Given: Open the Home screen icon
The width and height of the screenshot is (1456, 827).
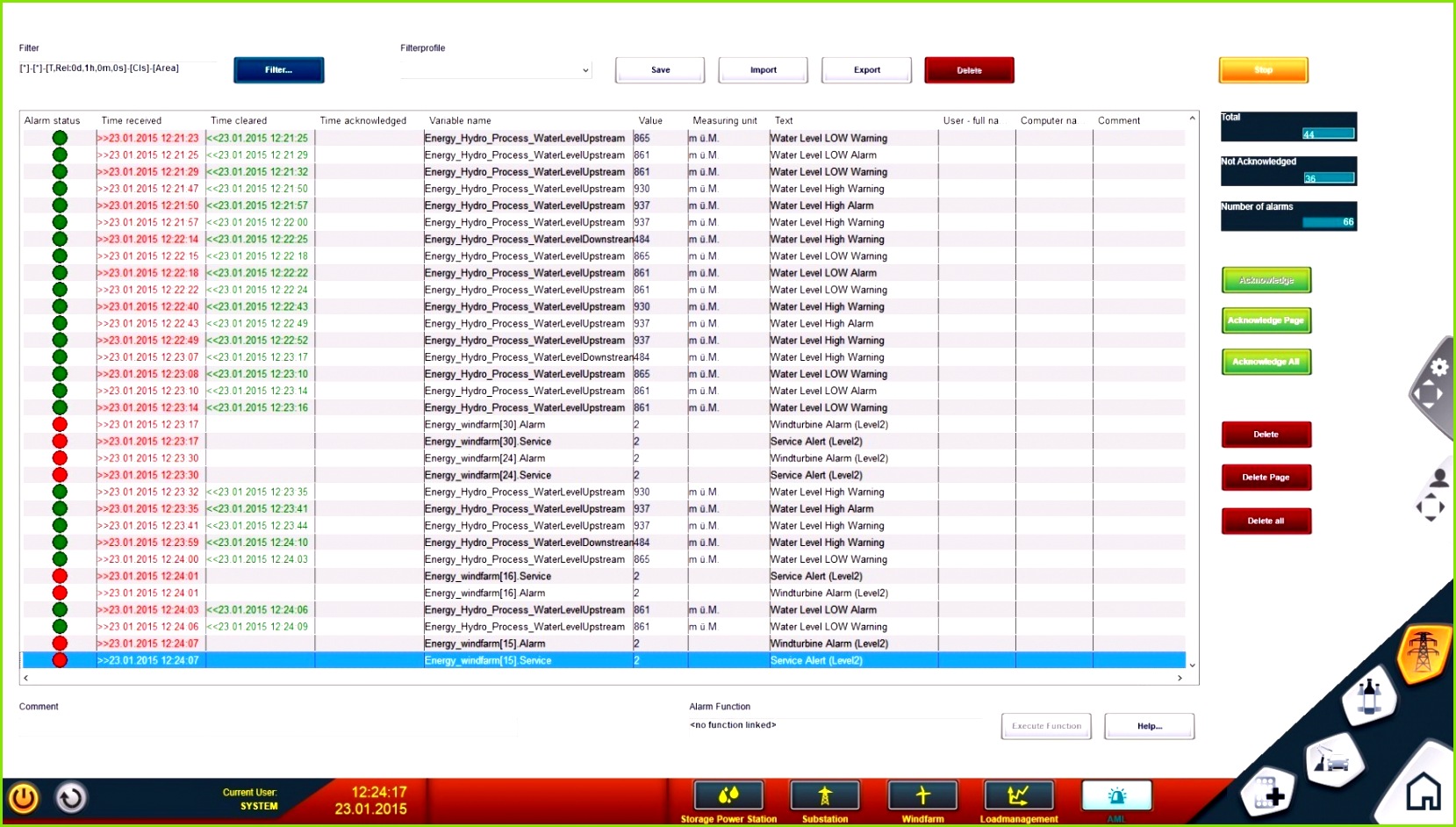Looking at the screenshot, I should (x=1423, y=793).
